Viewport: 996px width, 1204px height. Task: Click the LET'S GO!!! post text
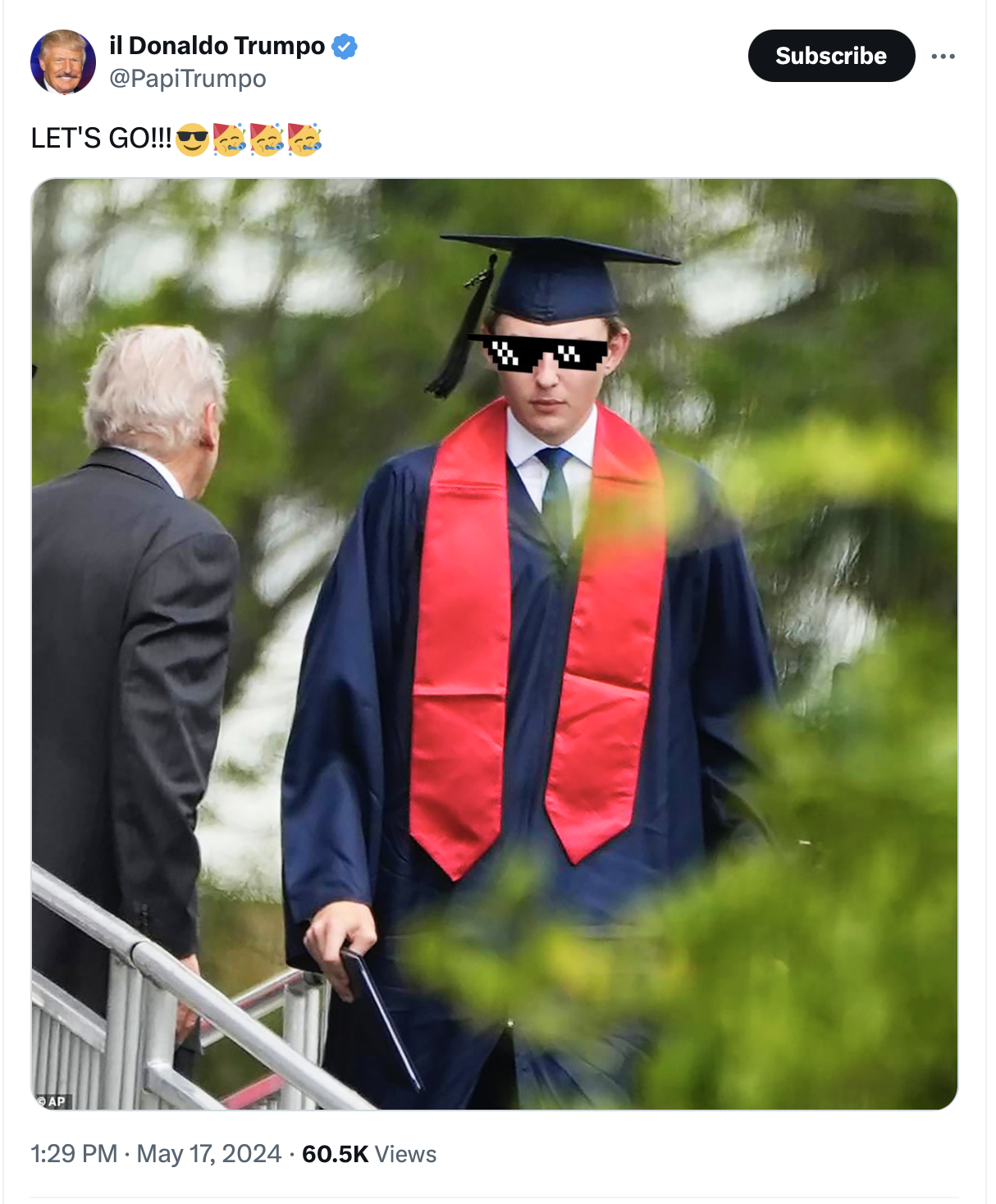pyautogui.click(x=102, y=139)
